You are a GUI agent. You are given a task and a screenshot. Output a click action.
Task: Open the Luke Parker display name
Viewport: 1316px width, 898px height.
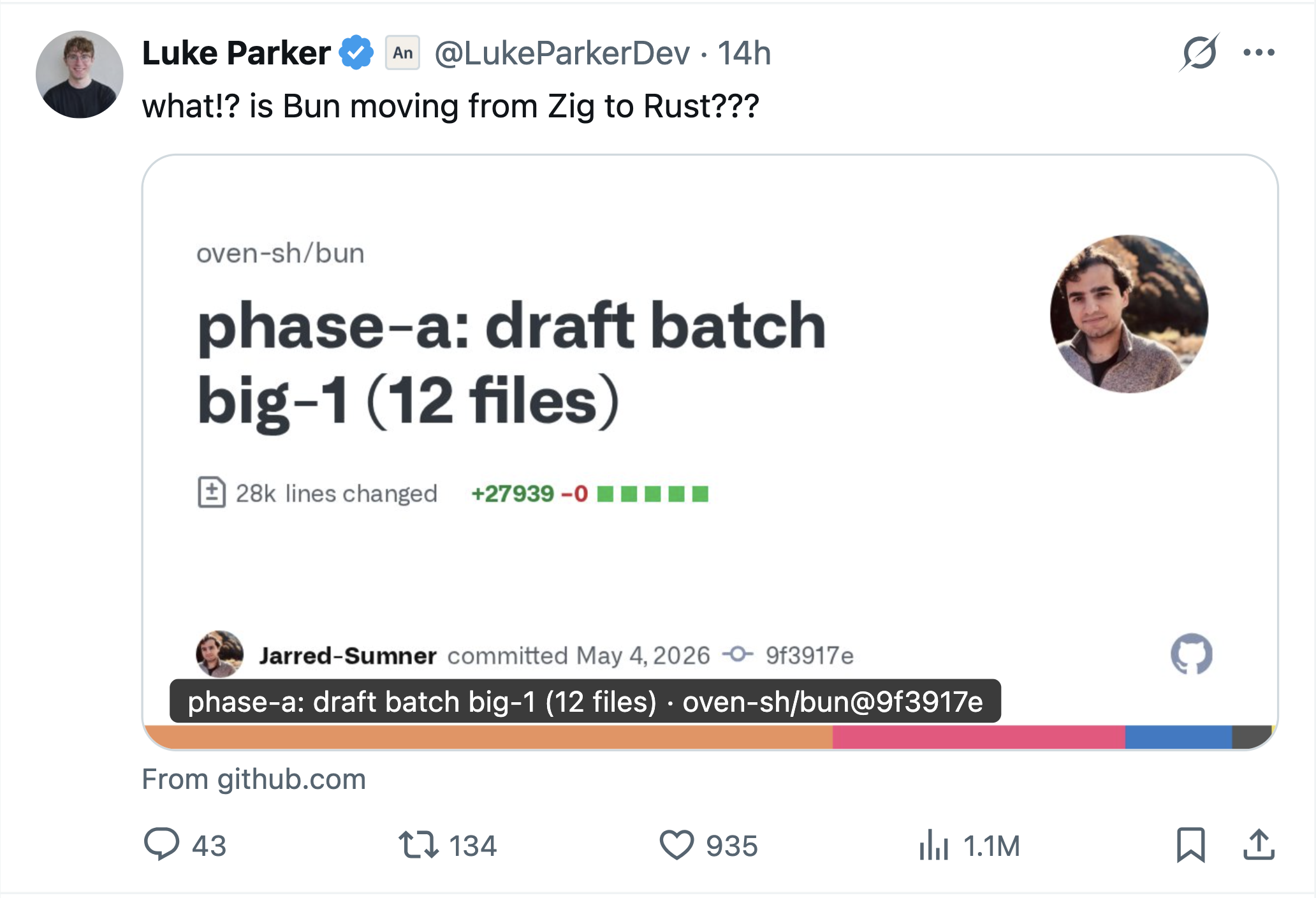click(236, 53)
